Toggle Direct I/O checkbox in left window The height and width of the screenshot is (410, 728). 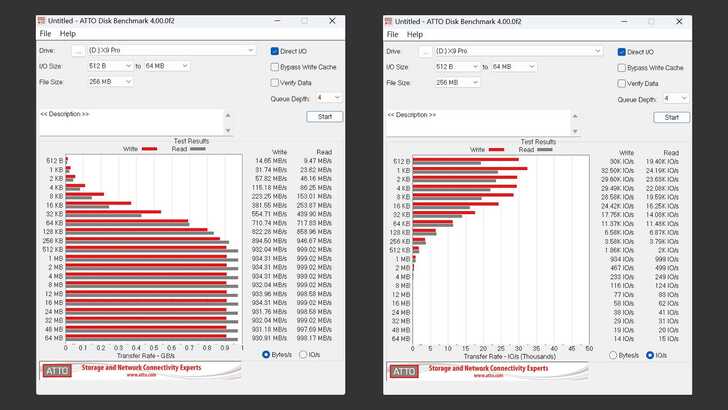[275, 51]
